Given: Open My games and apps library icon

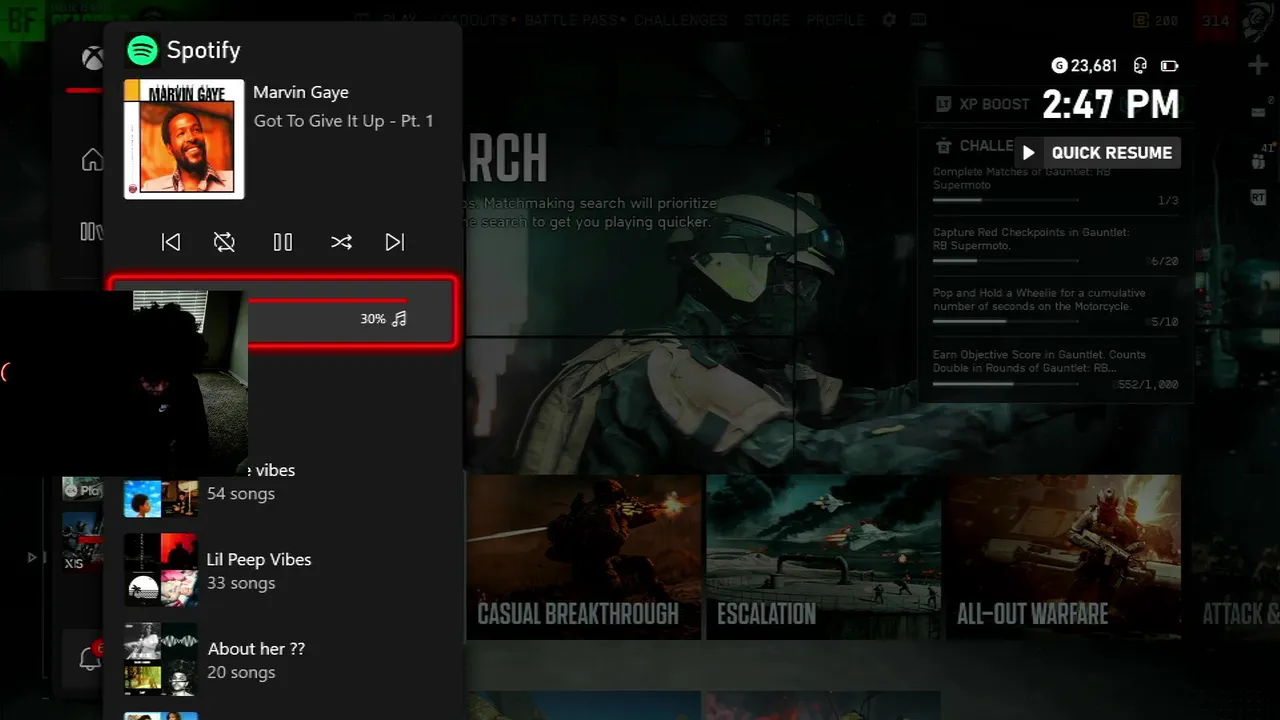Looking at the screenshot, I should point(91,232).
